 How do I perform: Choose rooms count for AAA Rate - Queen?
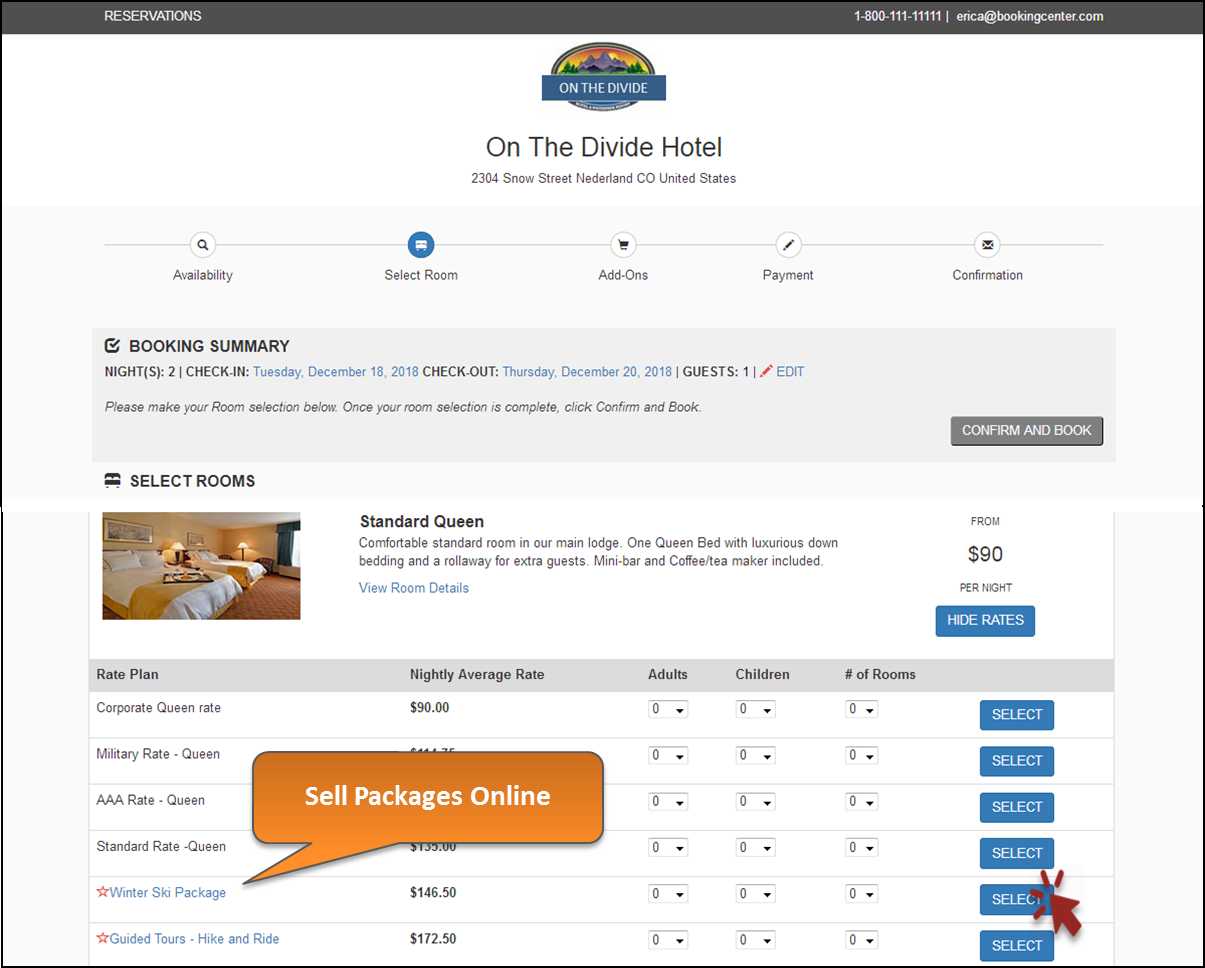tap(861, 802)
